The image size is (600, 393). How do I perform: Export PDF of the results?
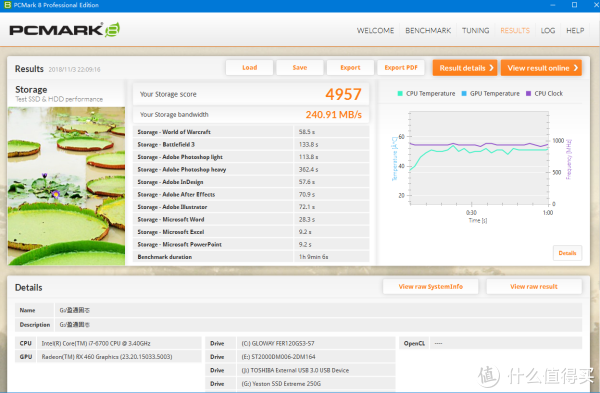coord(401,68)
